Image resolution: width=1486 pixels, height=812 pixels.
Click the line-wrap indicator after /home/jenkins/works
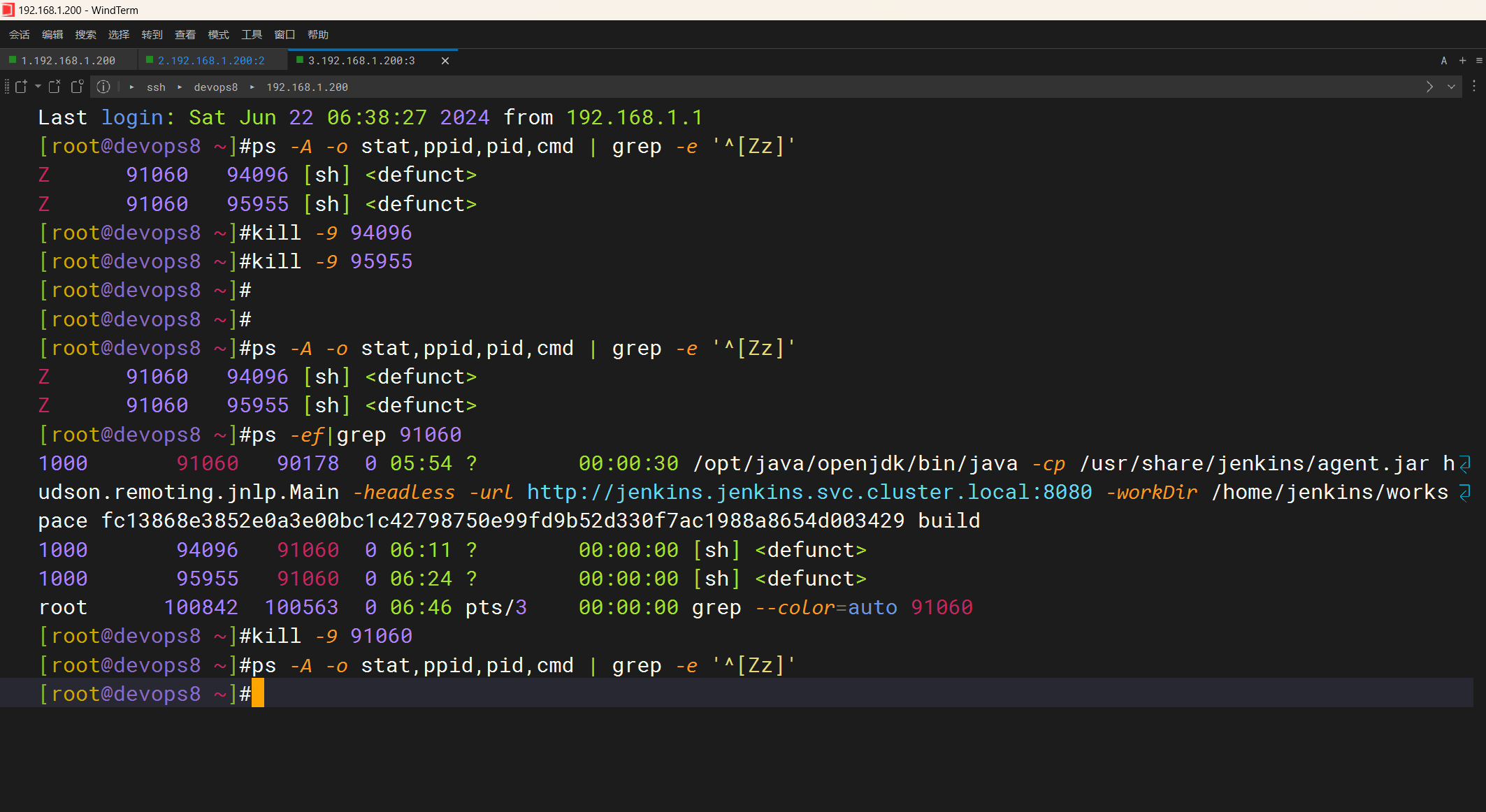(1465, 493)
